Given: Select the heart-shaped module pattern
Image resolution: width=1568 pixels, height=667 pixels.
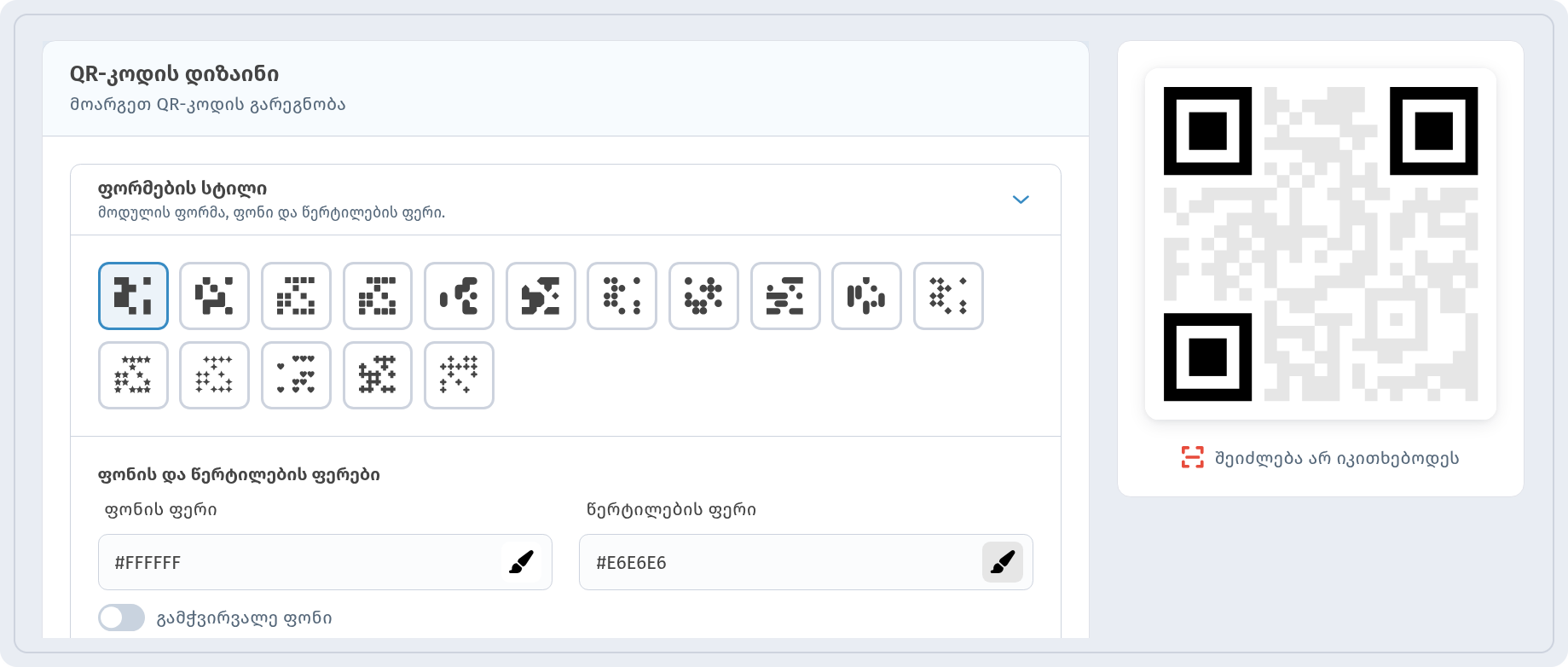Looking at the screenshot, I should click(296, 375).
